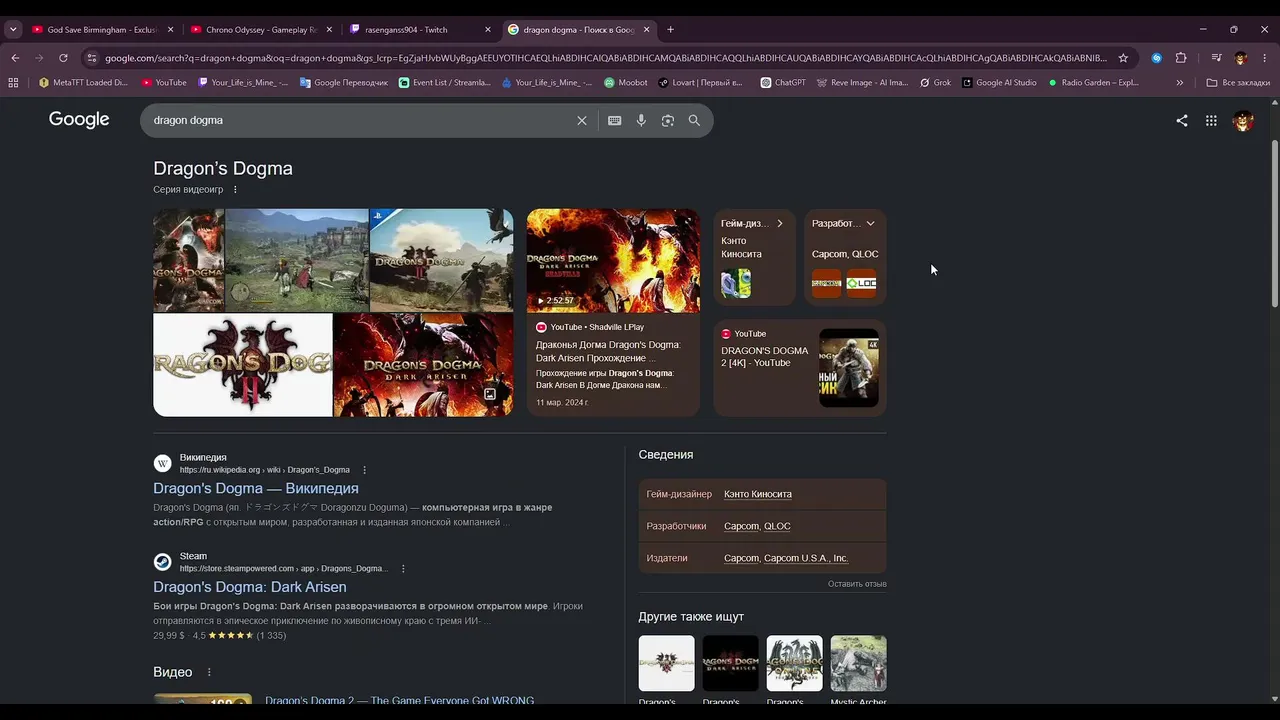Switch to rasenganss904 Twitch tab
The height and width of the screenshot is (720, 1280).
pyautogui.click(x=420, y=30)
